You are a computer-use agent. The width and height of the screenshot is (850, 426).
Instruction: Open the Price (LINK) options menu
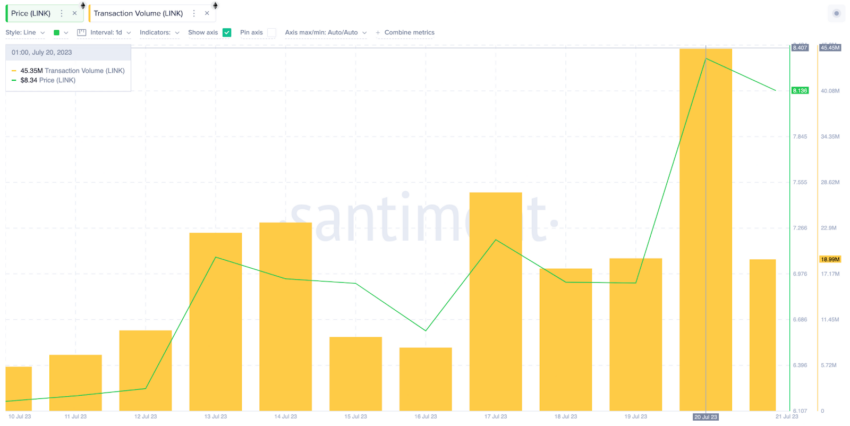point(61,13)
